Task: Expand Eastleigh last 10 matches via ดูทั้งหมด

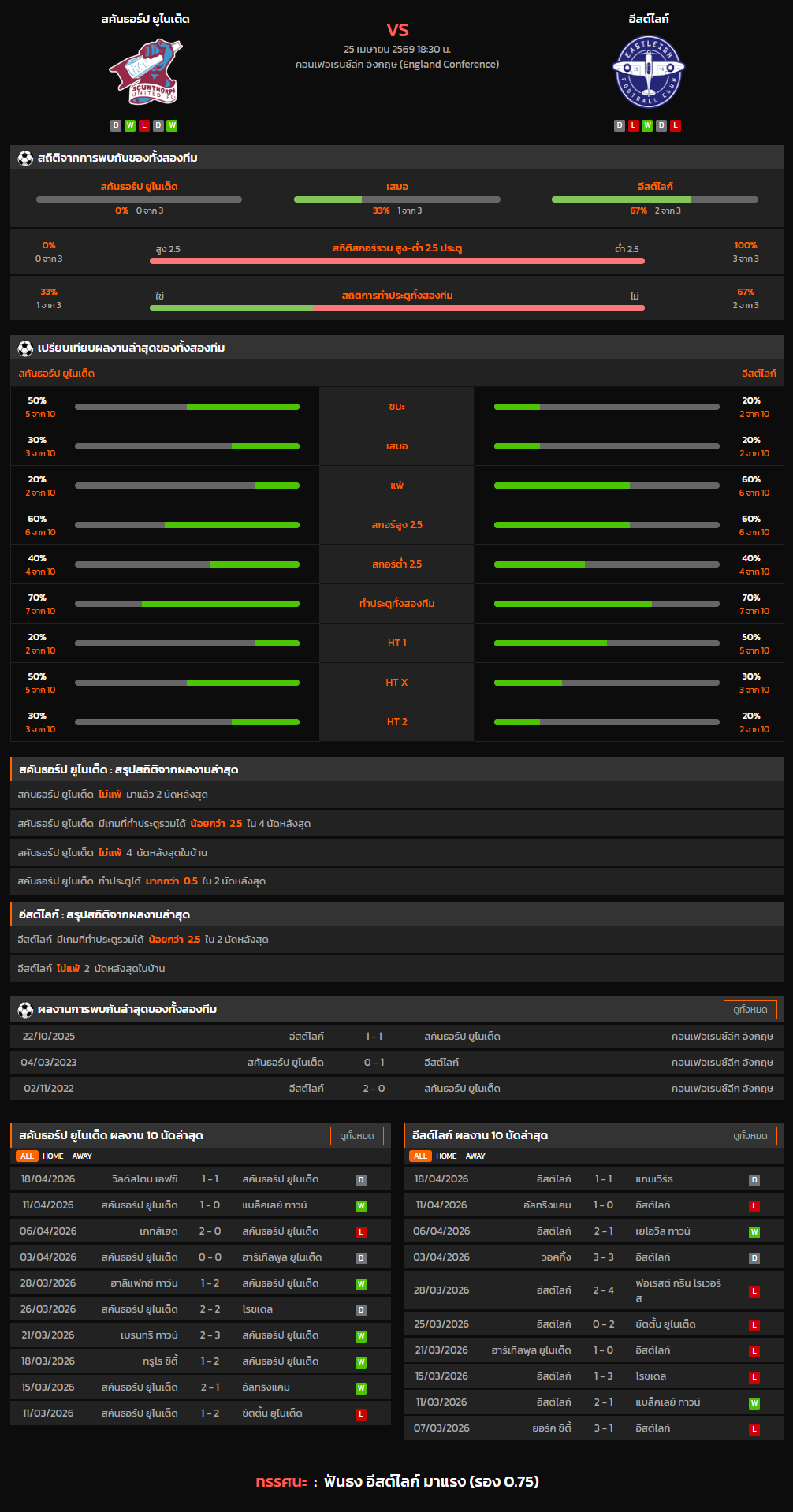Action: click(x=750, y=1136)
